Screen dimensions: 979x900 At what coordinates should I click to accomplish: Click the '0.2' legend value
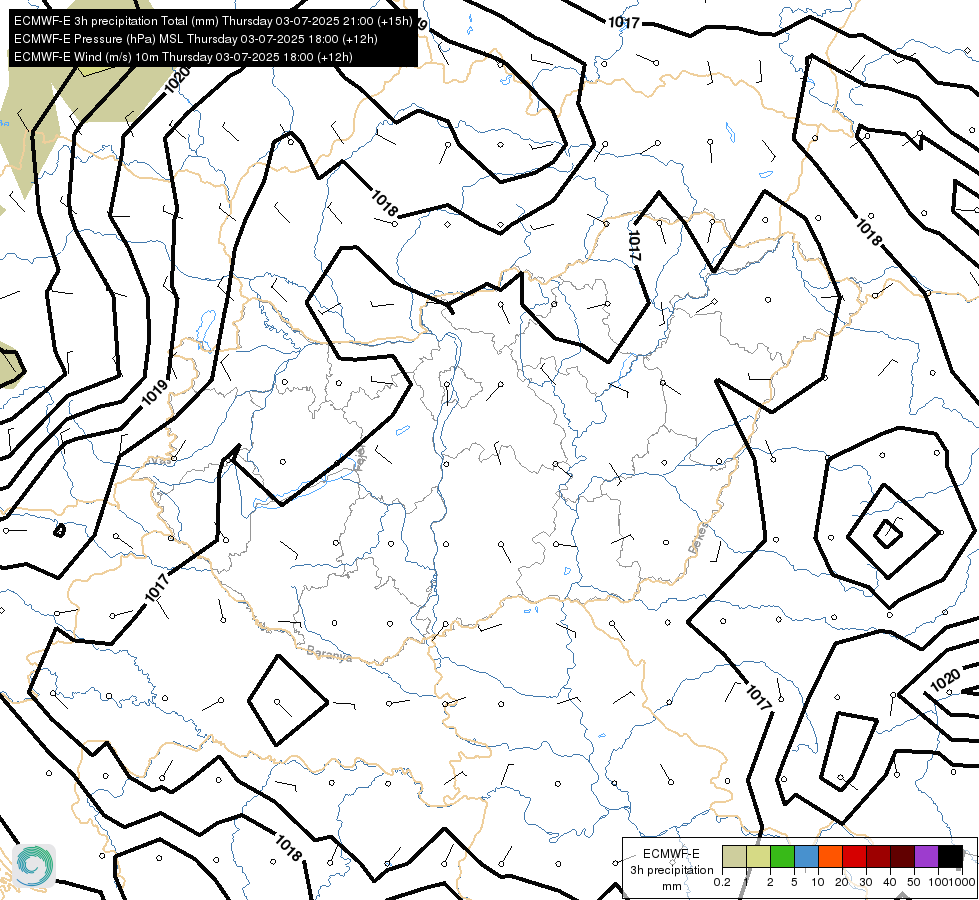[x=722, y=882]
